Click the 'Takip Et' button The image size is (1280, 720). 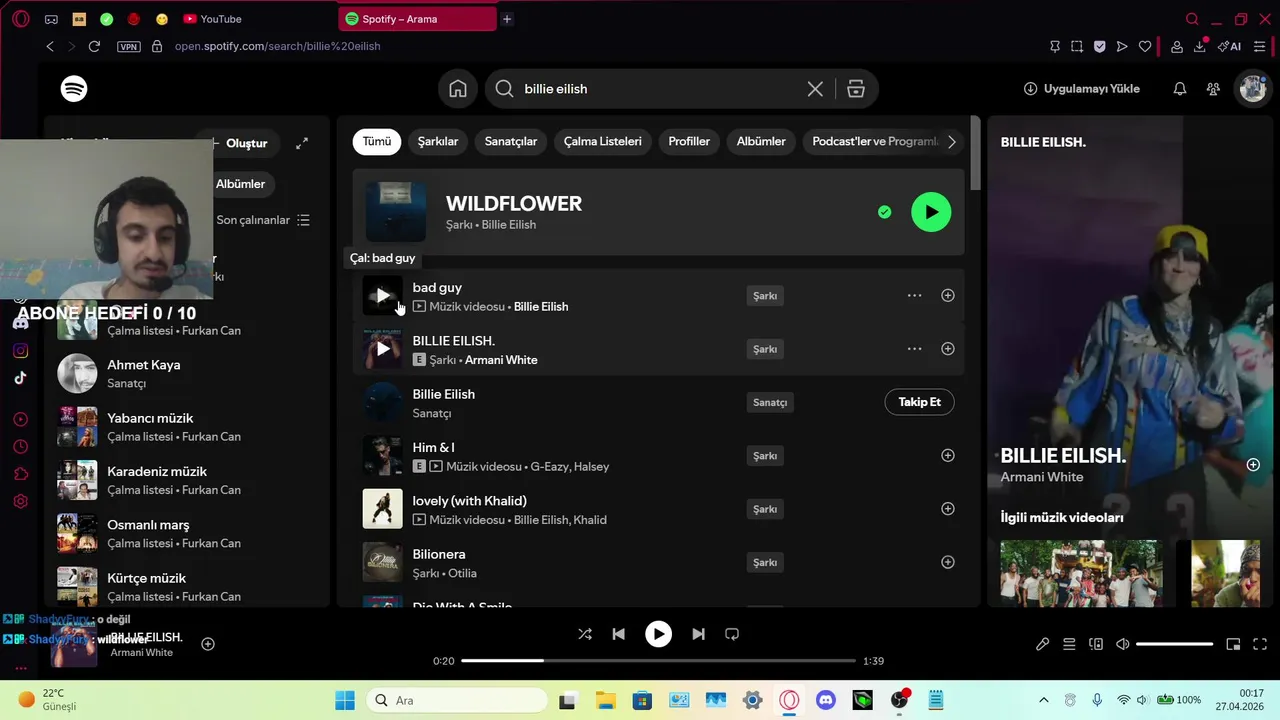920,402
